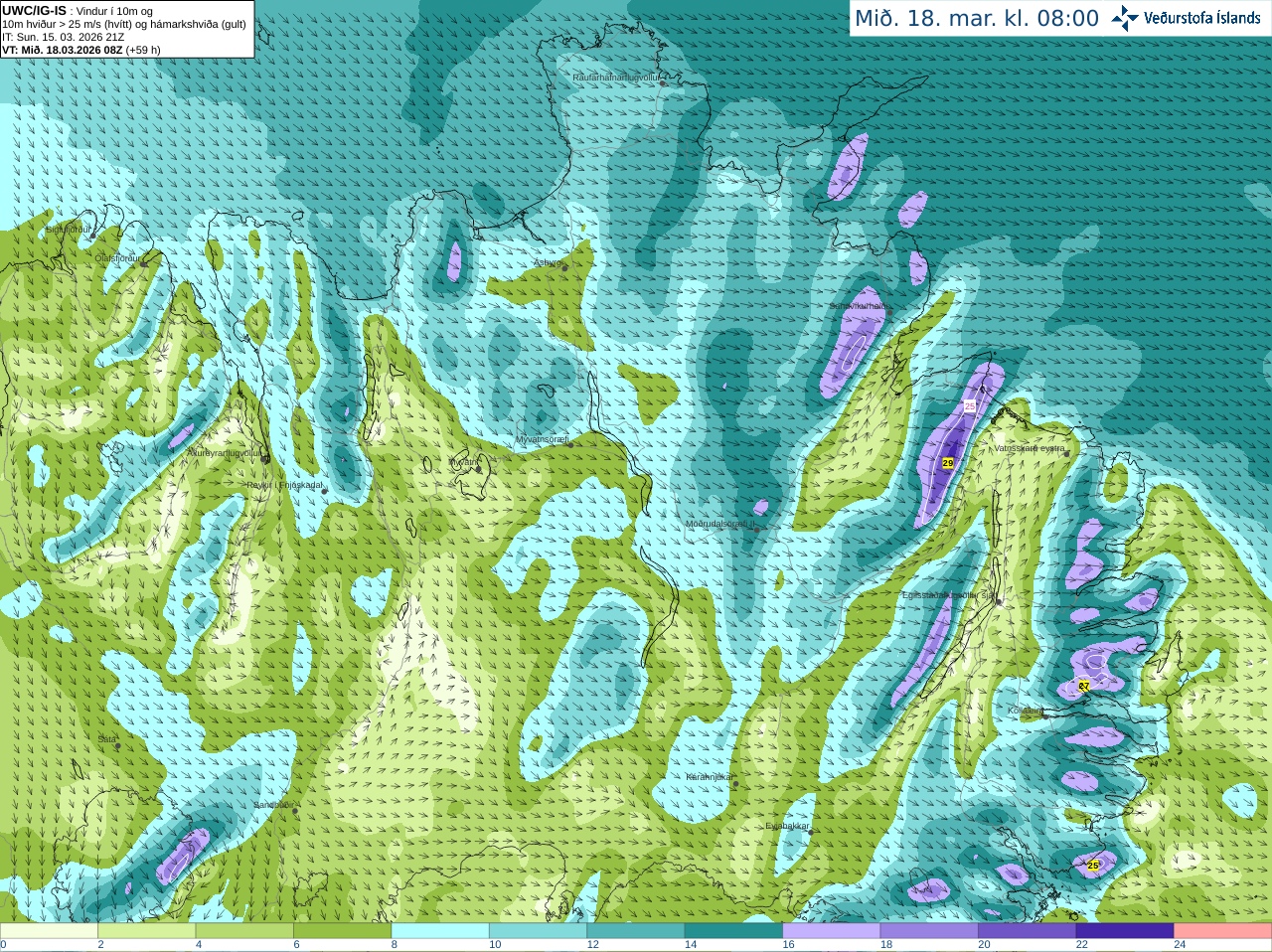Click the legend value 24
This screenshot has height=952, width=1272.
coord(1180,945)
